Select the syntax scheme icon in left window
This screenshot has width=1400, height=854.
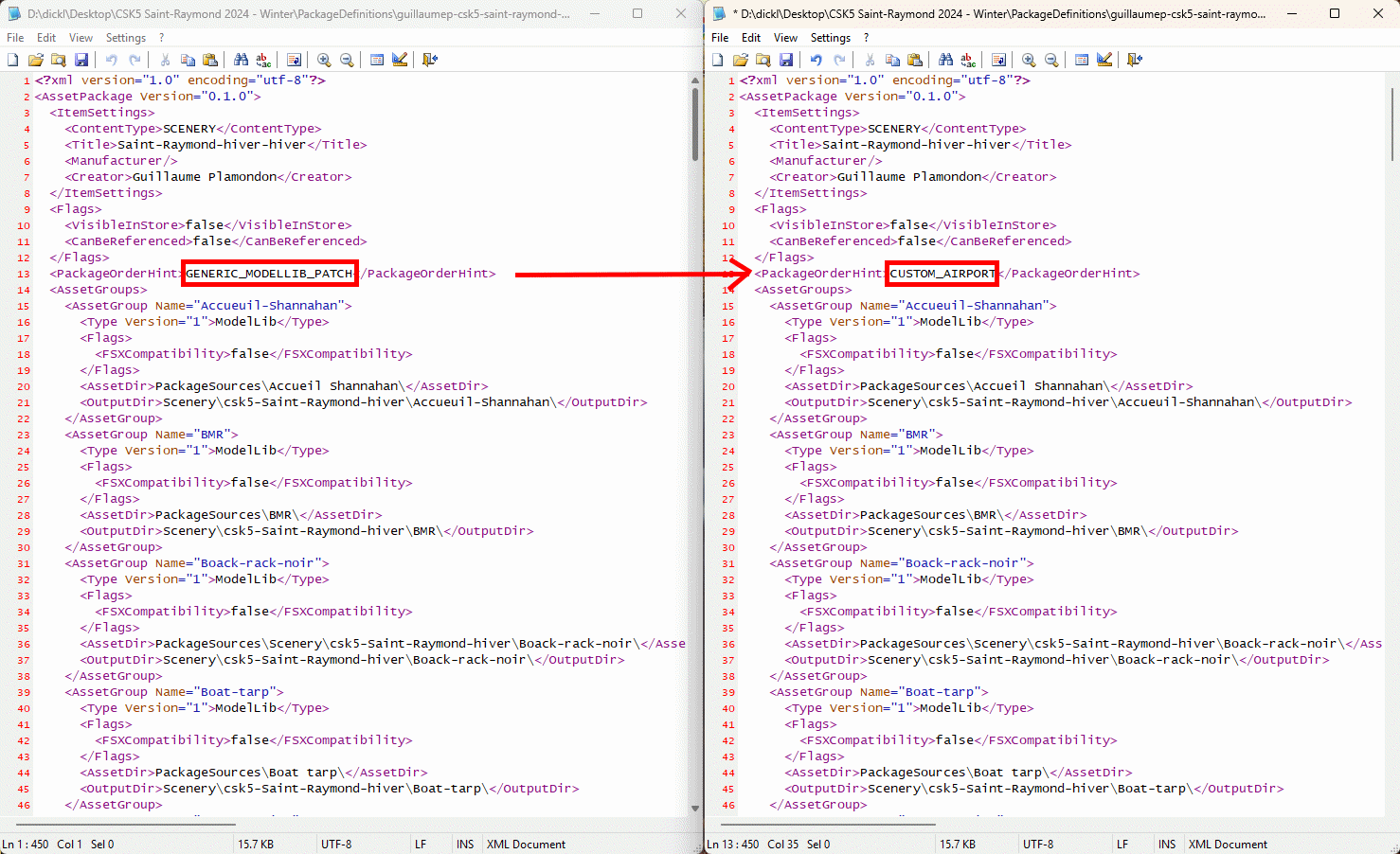pyautogui.click(x=377, y=60)
